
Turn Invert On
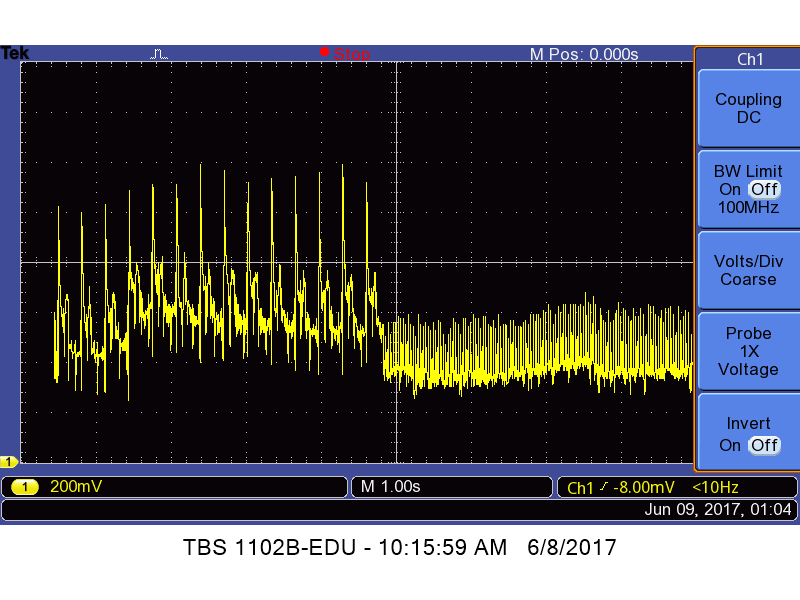[x=730, y=445]
